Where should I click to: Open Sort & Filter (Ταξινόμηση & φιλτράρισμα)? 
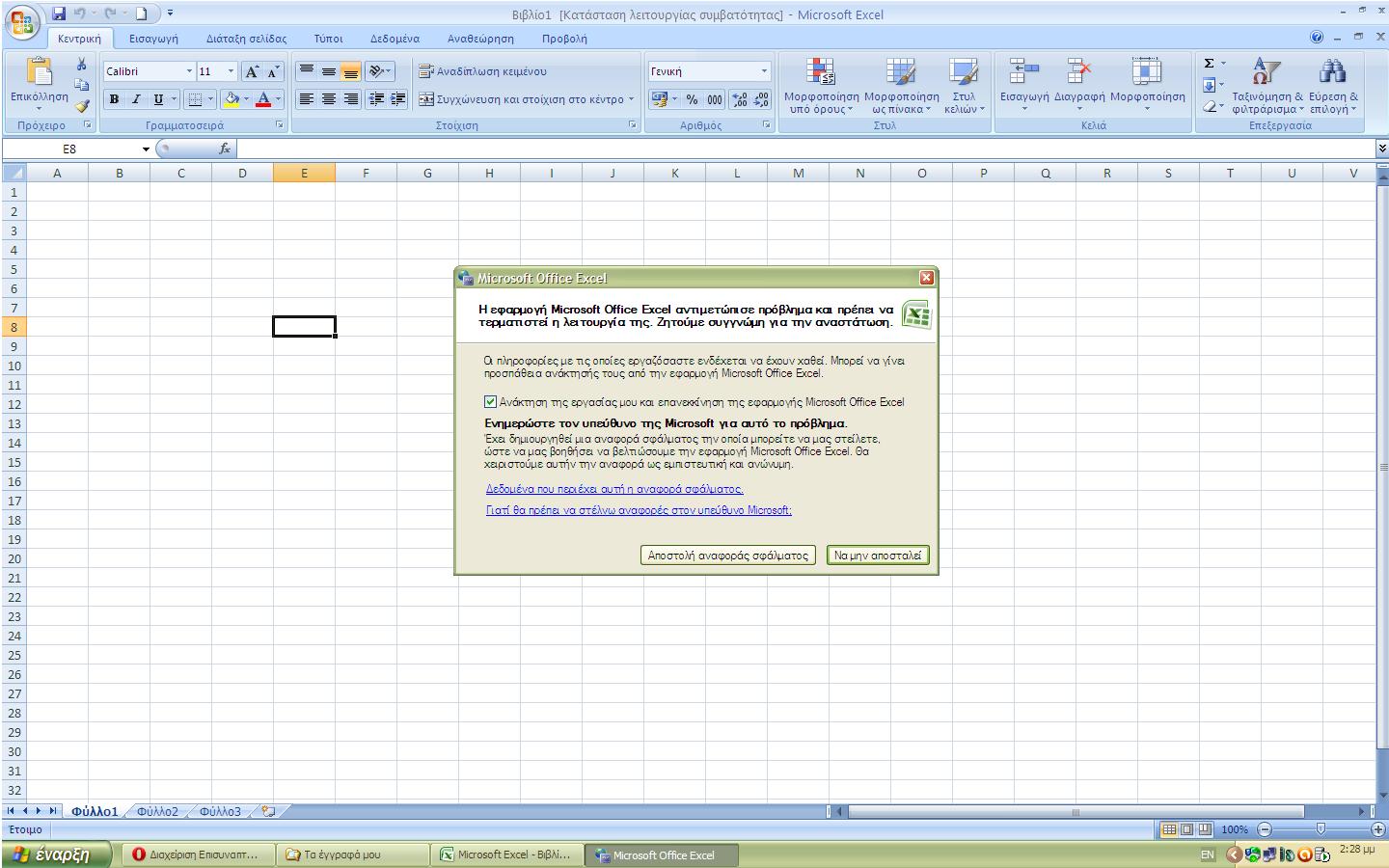coord(1266,86)
